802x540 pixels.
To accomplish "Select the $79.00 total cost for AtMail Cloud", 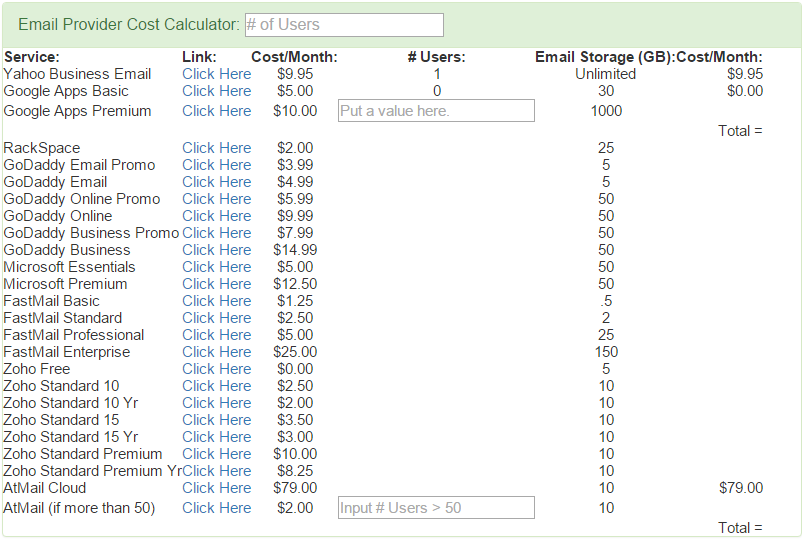I will (x=741, y=488).
